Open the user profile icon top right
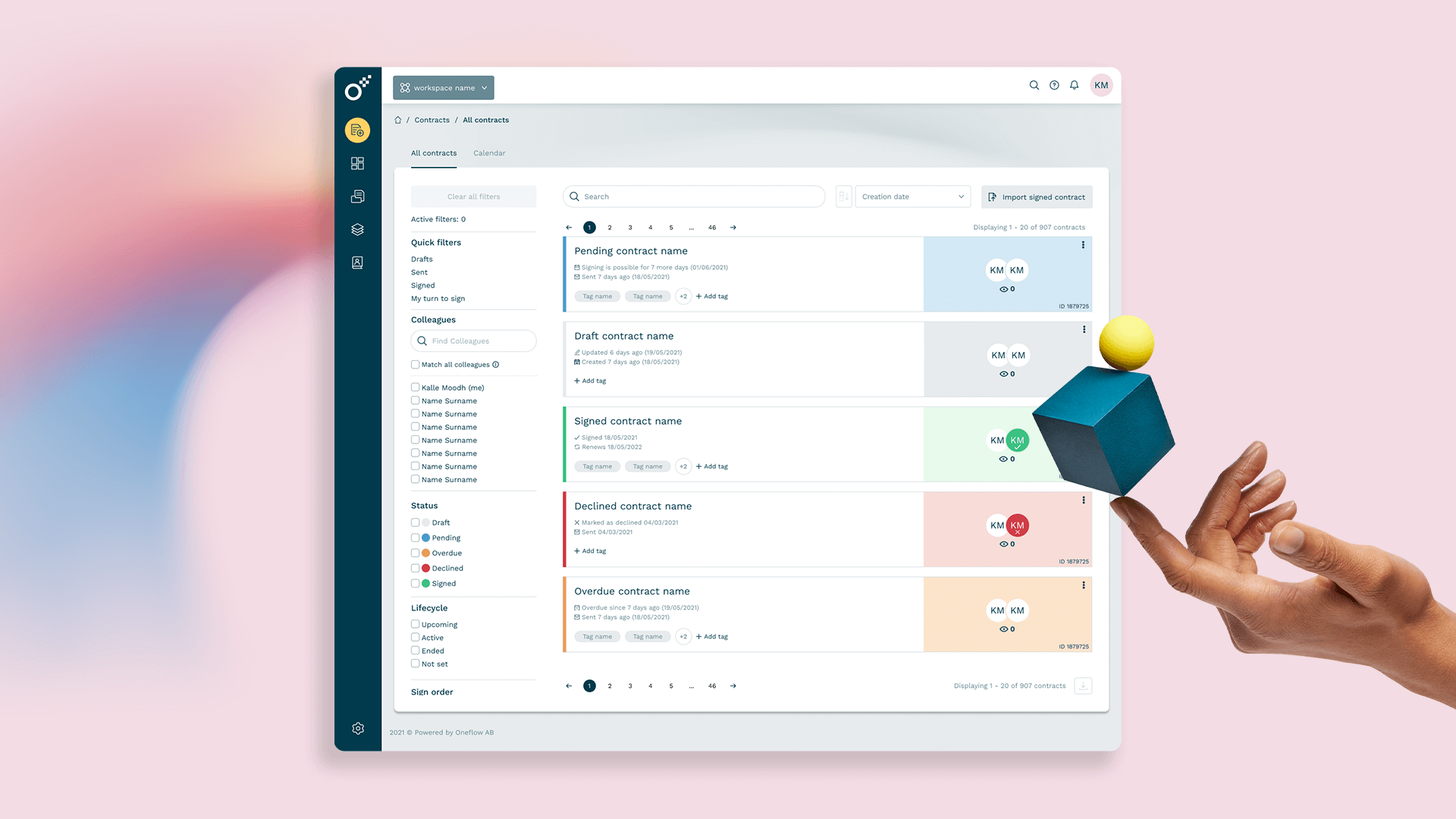Viewport: 1456px width, 819px height. point(1100,85)
